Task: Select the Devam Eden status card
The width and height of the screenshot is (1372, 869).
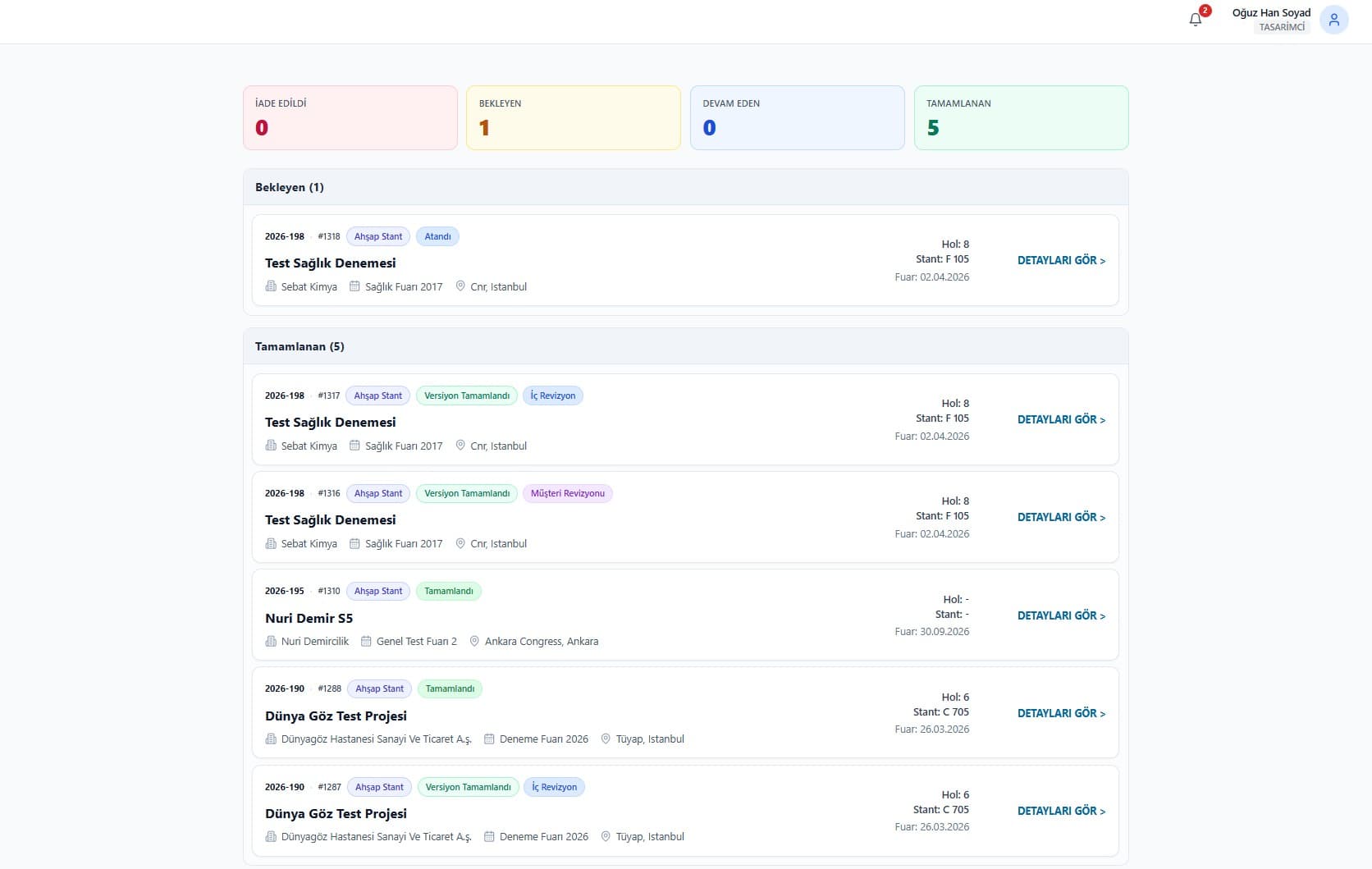Action: tap(797, 117)
